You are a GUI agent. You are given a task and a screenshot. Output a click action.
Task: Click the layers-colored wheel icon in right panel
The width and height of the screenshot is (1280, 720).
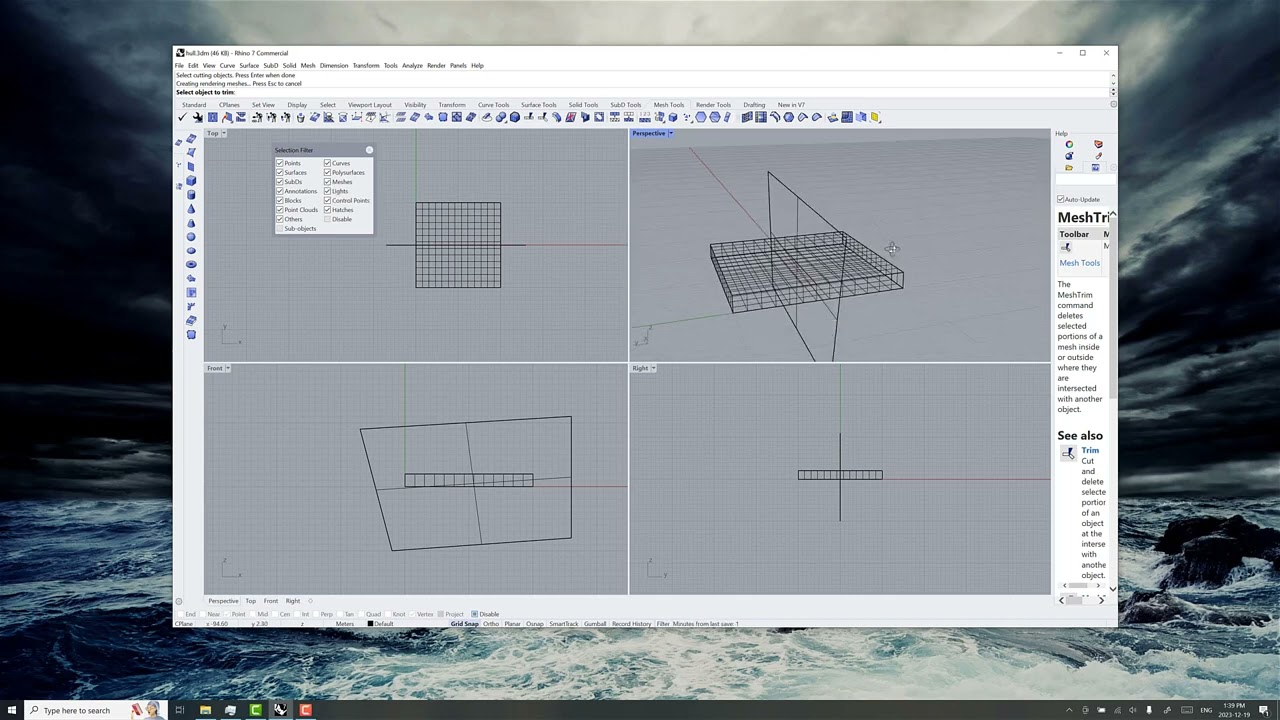point(1069,144)
